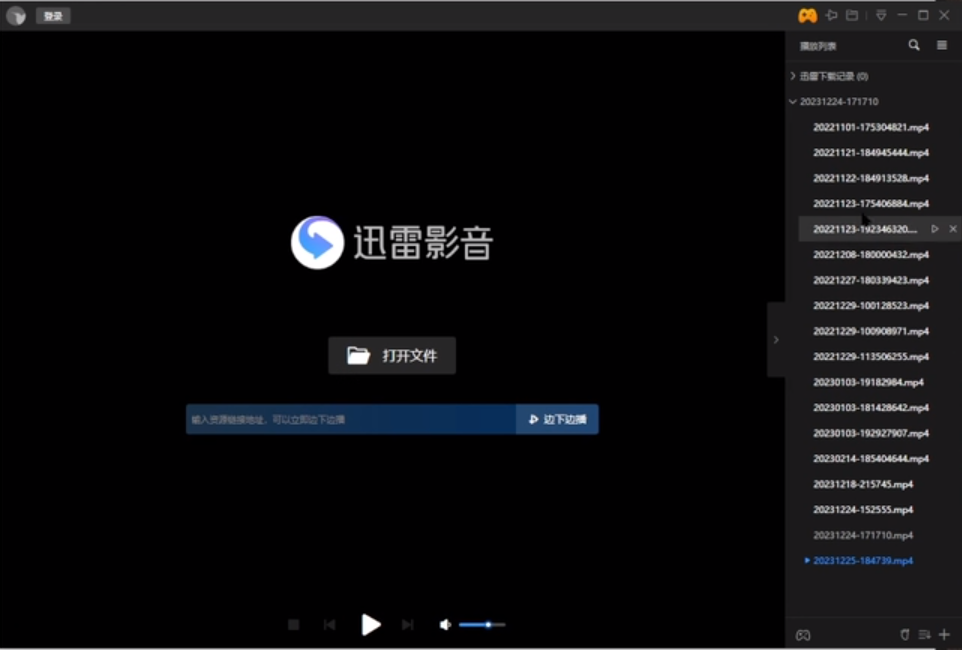The image size is (962, 650).
Task: Select 20230103-19182984.mp4 in playlist
Action: 868,382
